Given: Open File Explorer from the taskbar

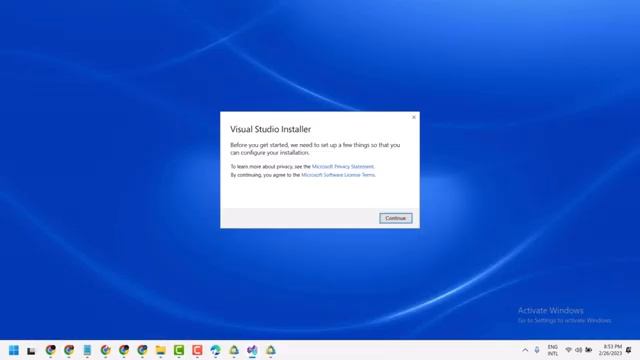Looking at the screenshot, I should pos(160,350).
